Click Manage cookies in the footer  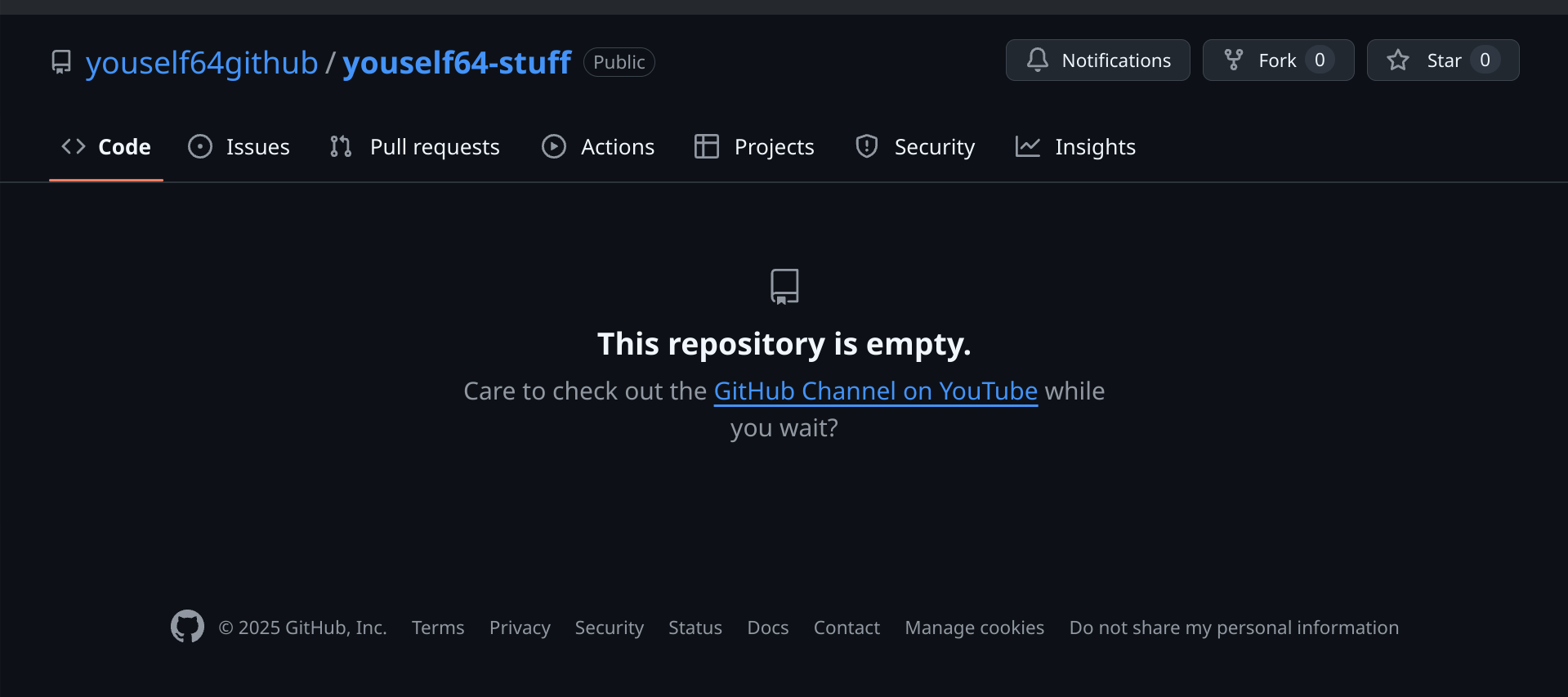click(974, 628)
